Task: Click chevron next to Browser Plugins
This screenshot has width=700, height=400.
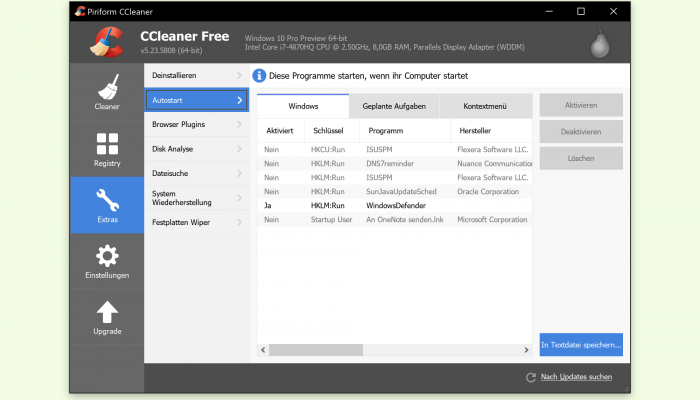Action: 239,125
